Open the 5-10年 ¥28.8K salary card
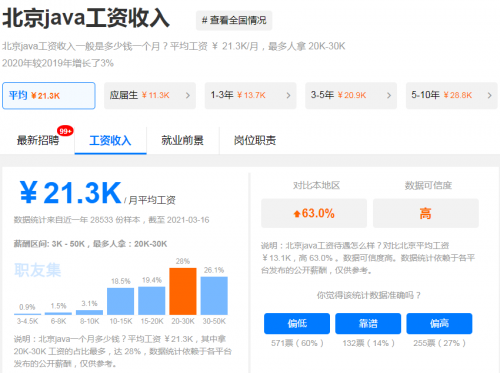This screenshot has width=500, height=373. pyautogui.click(x=451, y=96)
